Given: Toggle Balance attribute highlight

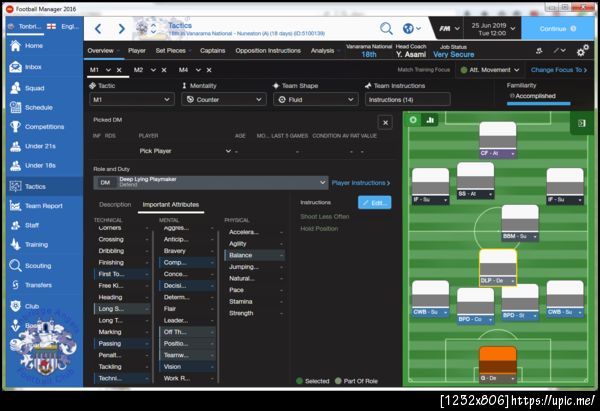Looking at the screenshot, I should coord(255,255).
